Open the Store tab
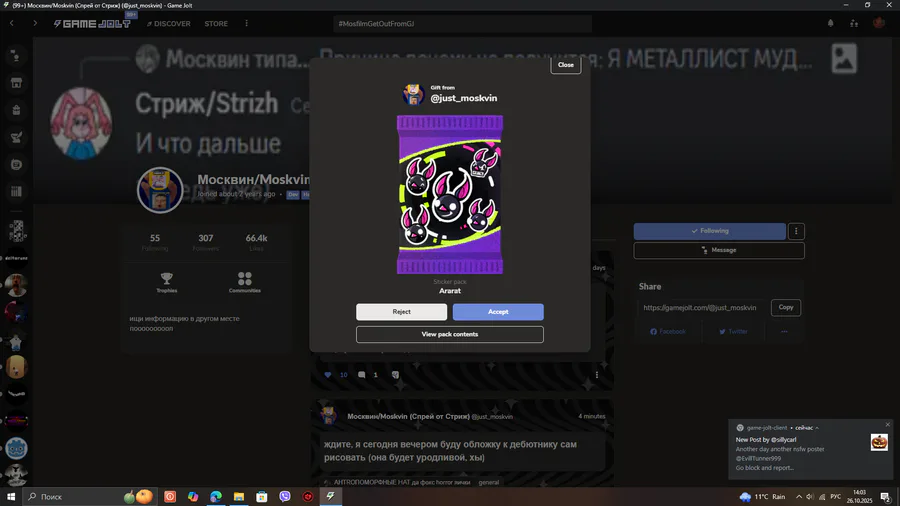This screenshot has height=506, width=900. point(216,24)
